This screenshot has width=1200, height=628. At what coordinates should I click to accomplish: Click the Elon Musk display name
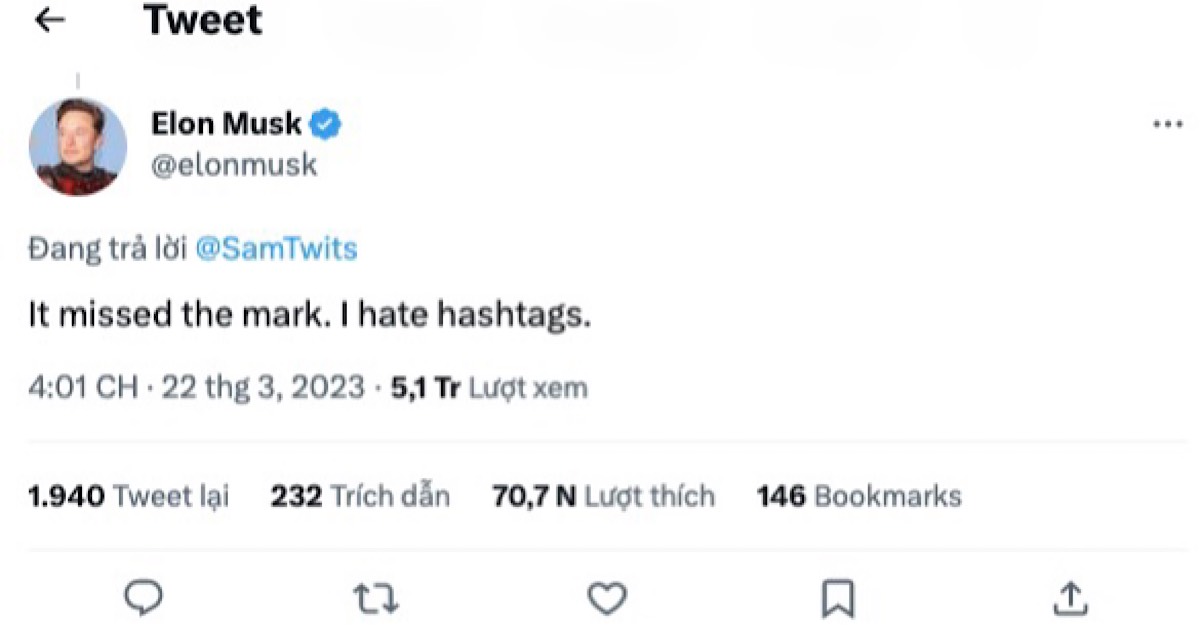point(226,124)
